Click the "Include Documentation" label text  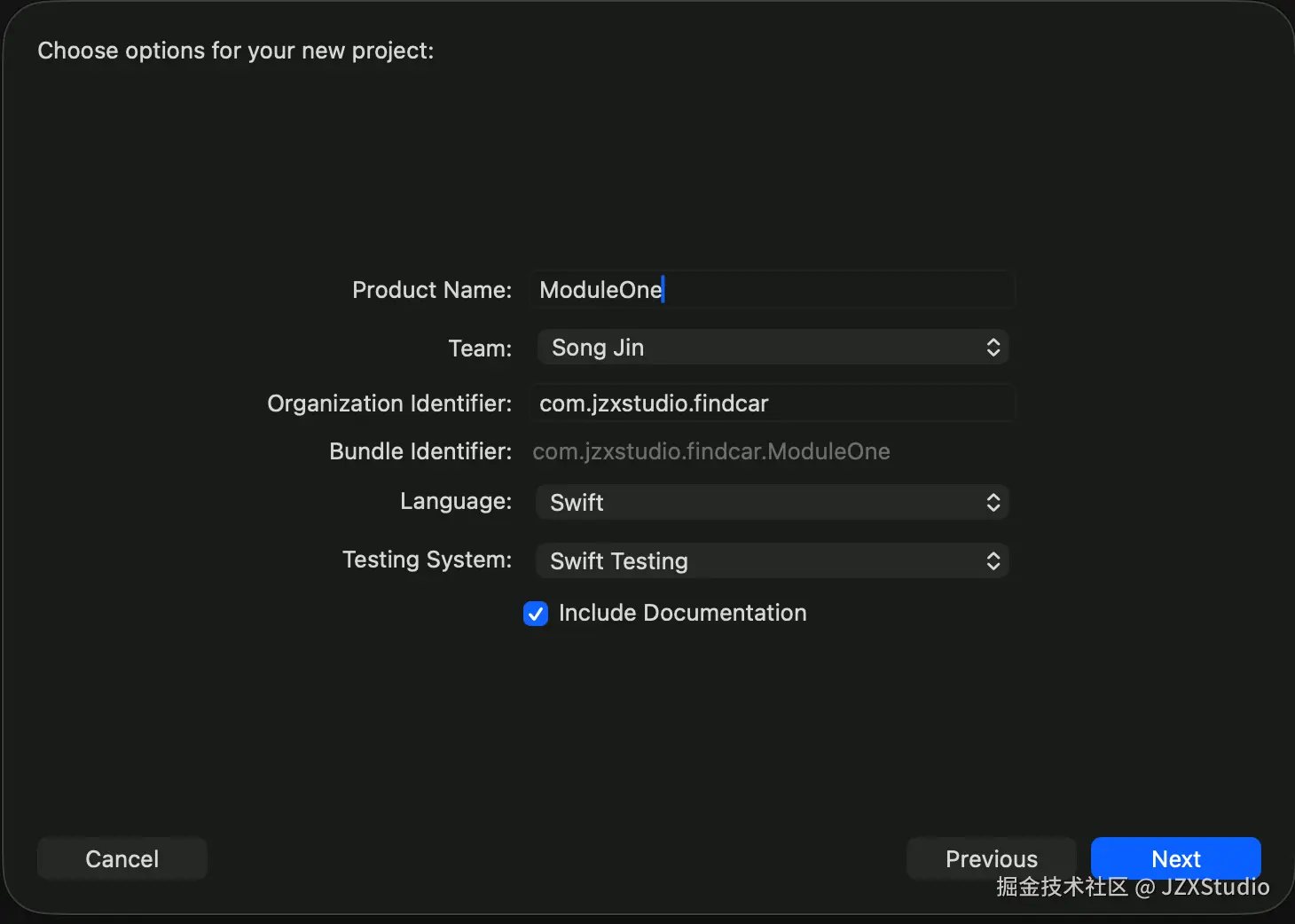pyautogui.click(x=682, y=613)
